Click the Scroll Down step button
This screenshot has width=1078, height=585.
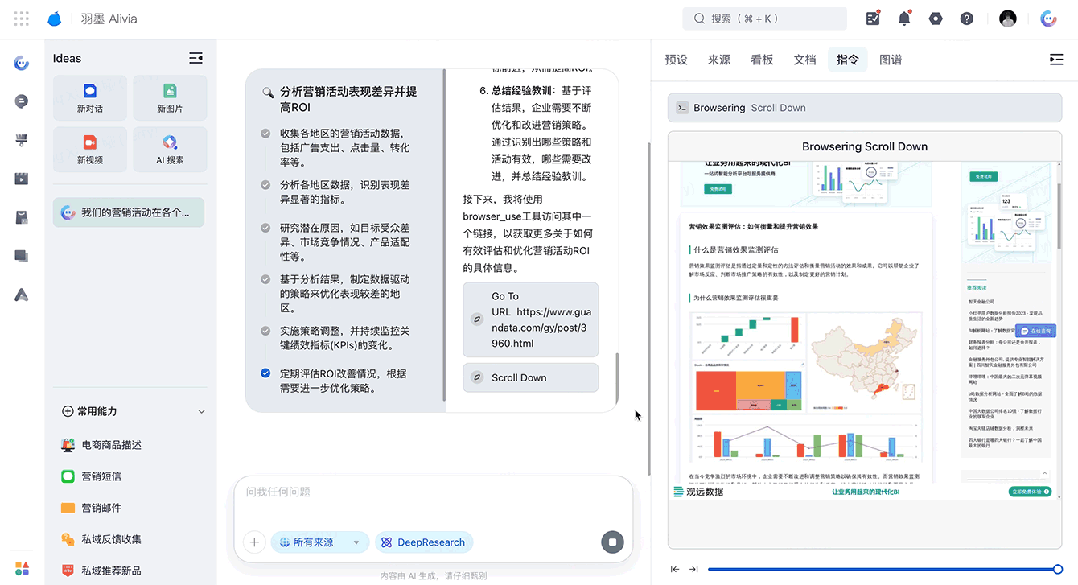530,378
